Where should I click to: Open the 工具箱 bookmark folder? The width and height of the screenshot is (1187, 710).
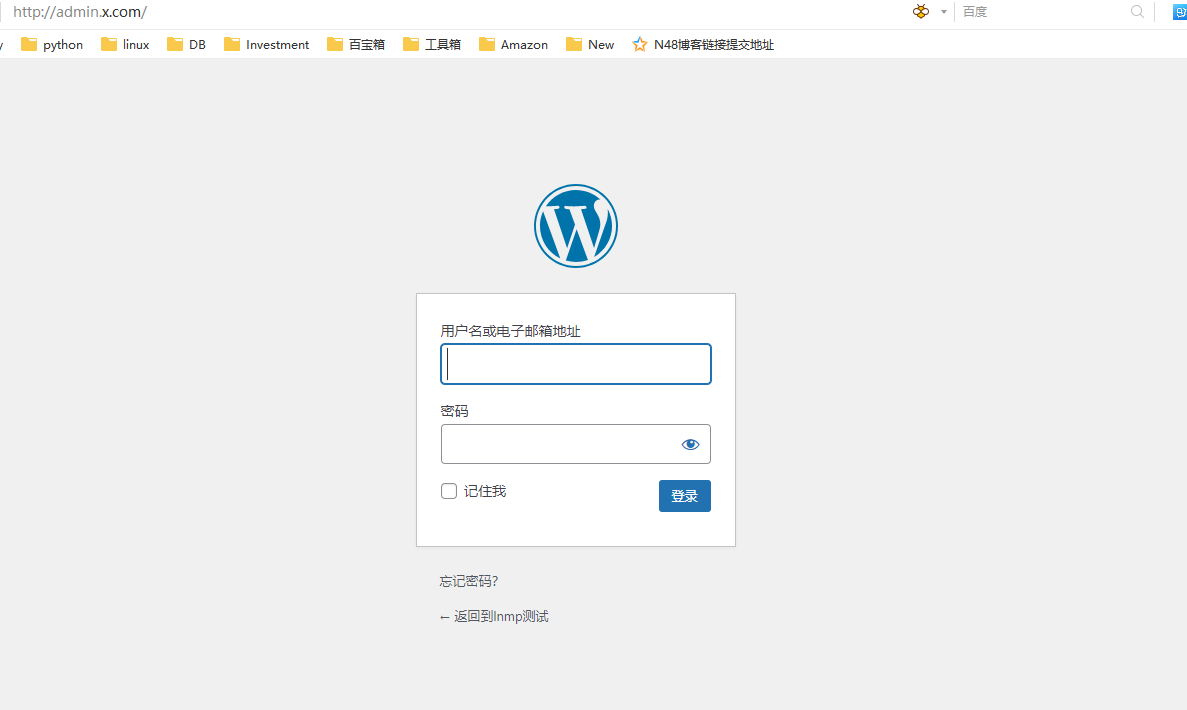click(431, 45)
